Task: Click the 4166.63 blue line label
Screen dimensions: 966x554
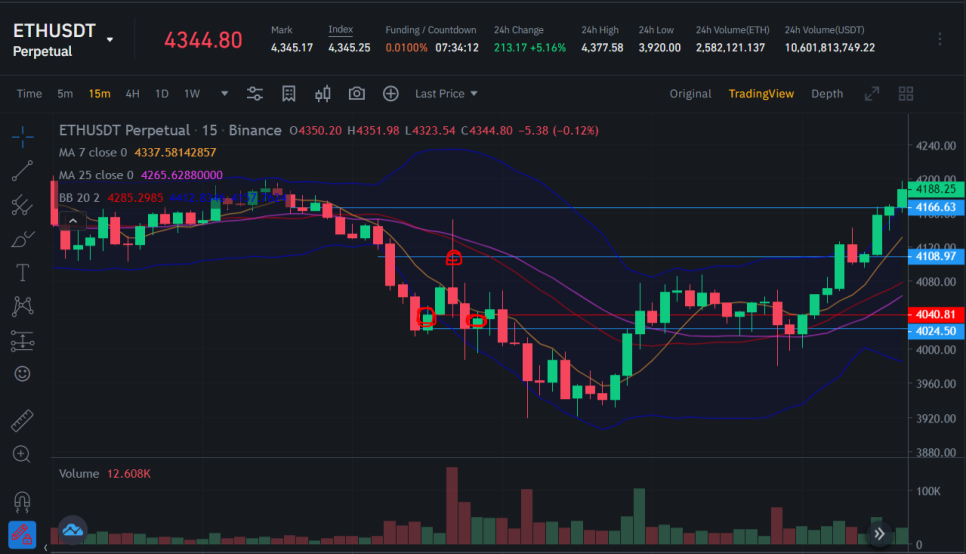Action: [x=935, y=207]
